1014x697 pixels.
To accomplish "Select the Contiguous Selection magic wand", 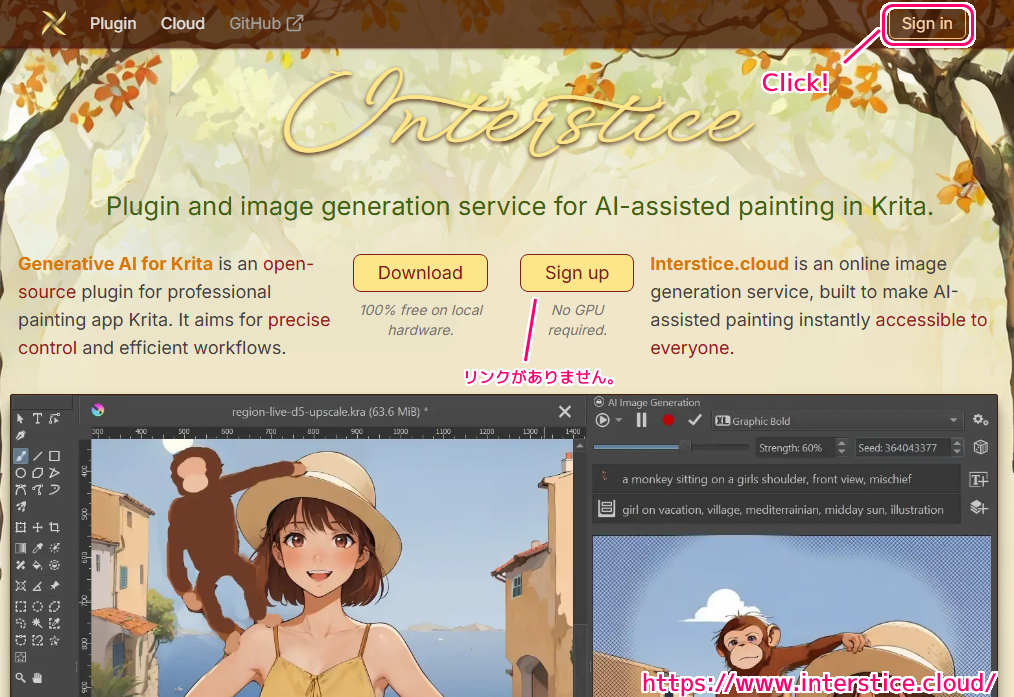I will (38, 623).
